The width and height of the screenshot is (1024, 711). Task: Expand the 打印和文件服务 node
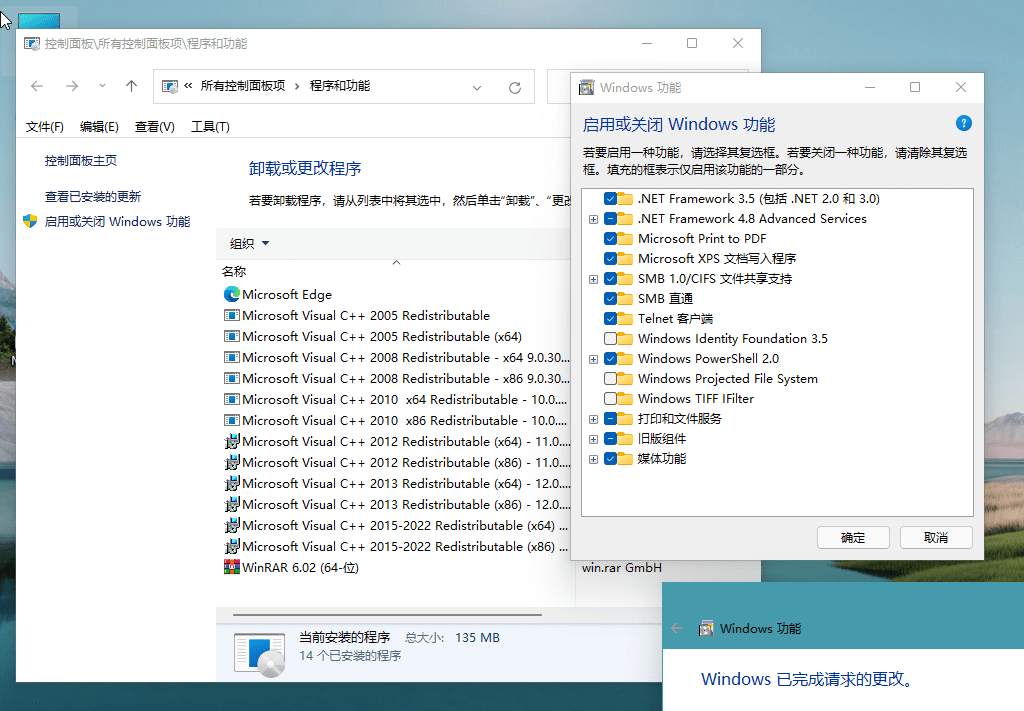click(593, 419)
